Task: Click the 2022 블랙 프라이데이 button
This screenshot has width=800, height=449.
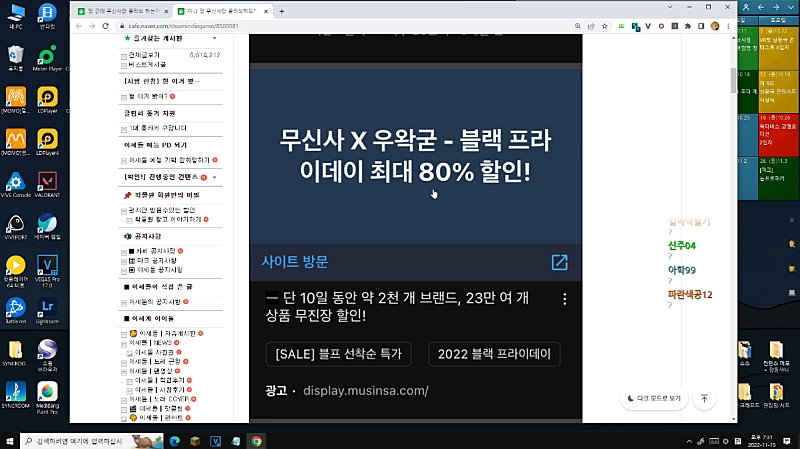Action: pos(494,354)
